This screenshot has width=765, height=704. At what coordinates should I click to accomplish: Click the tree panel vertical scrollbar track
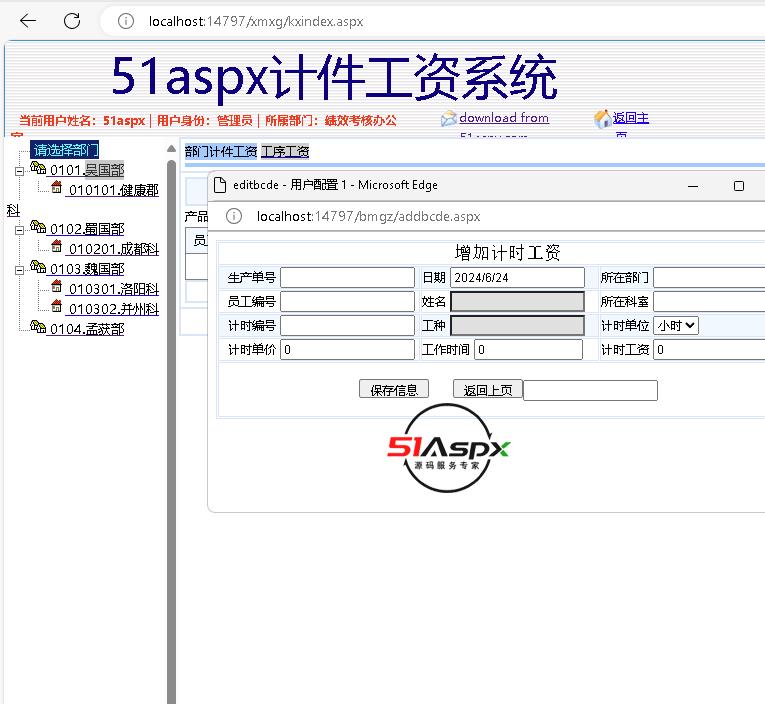pyautogui.click(x=171, y=432)
